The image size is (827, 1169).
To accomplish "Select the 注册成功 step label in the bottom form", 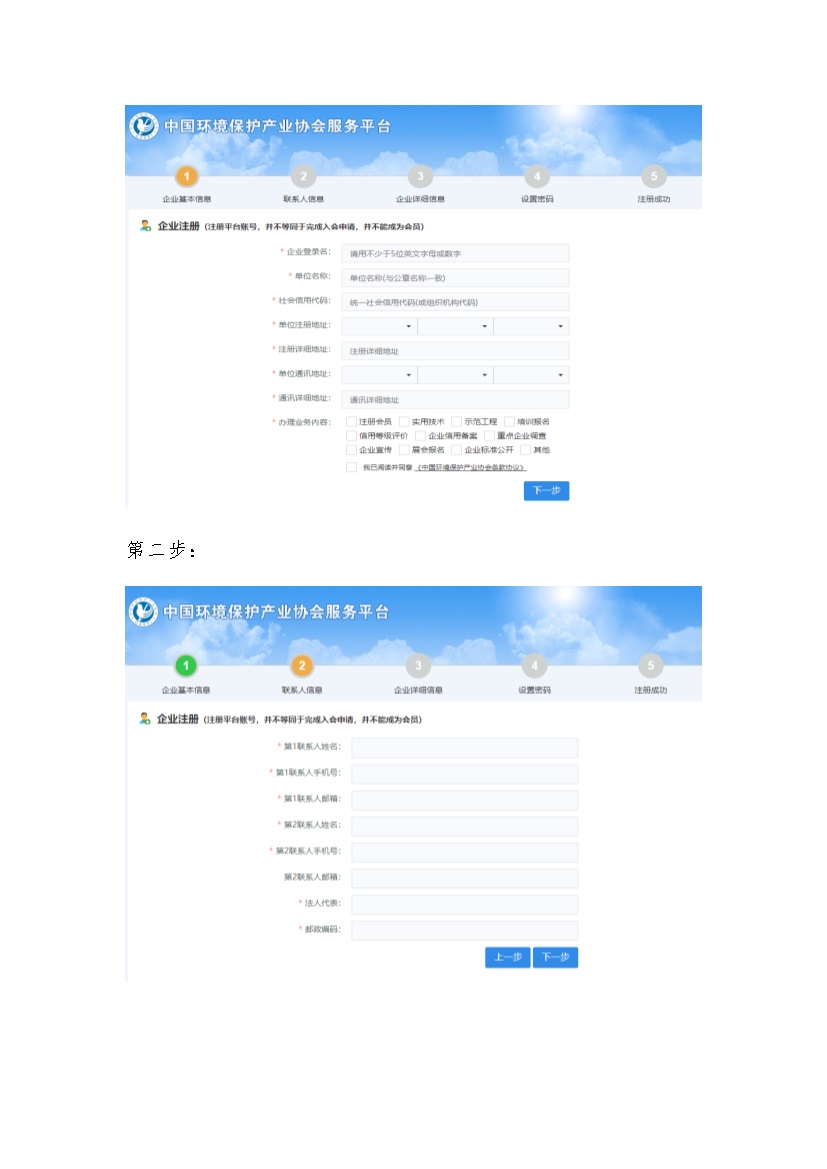I will pyautogui.click(x=650, y=690).
